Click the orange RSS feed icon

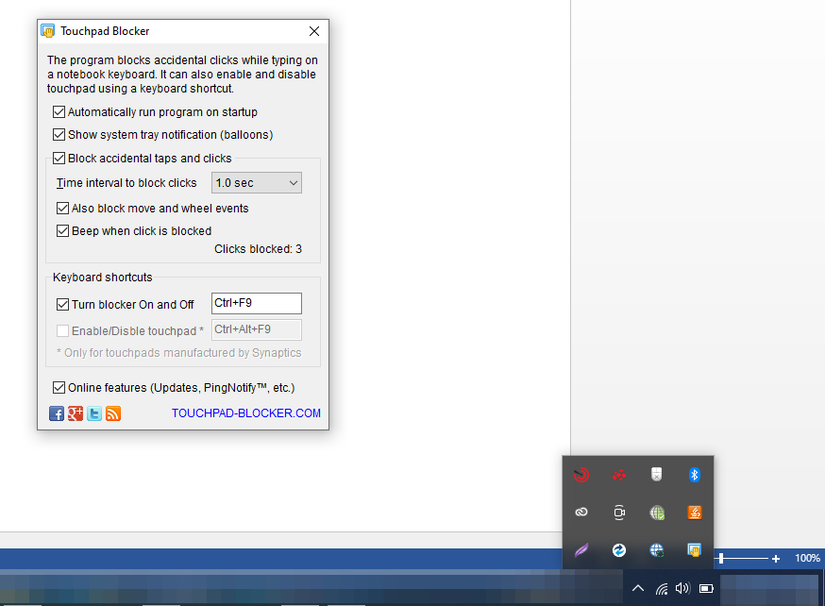(113, 413)
